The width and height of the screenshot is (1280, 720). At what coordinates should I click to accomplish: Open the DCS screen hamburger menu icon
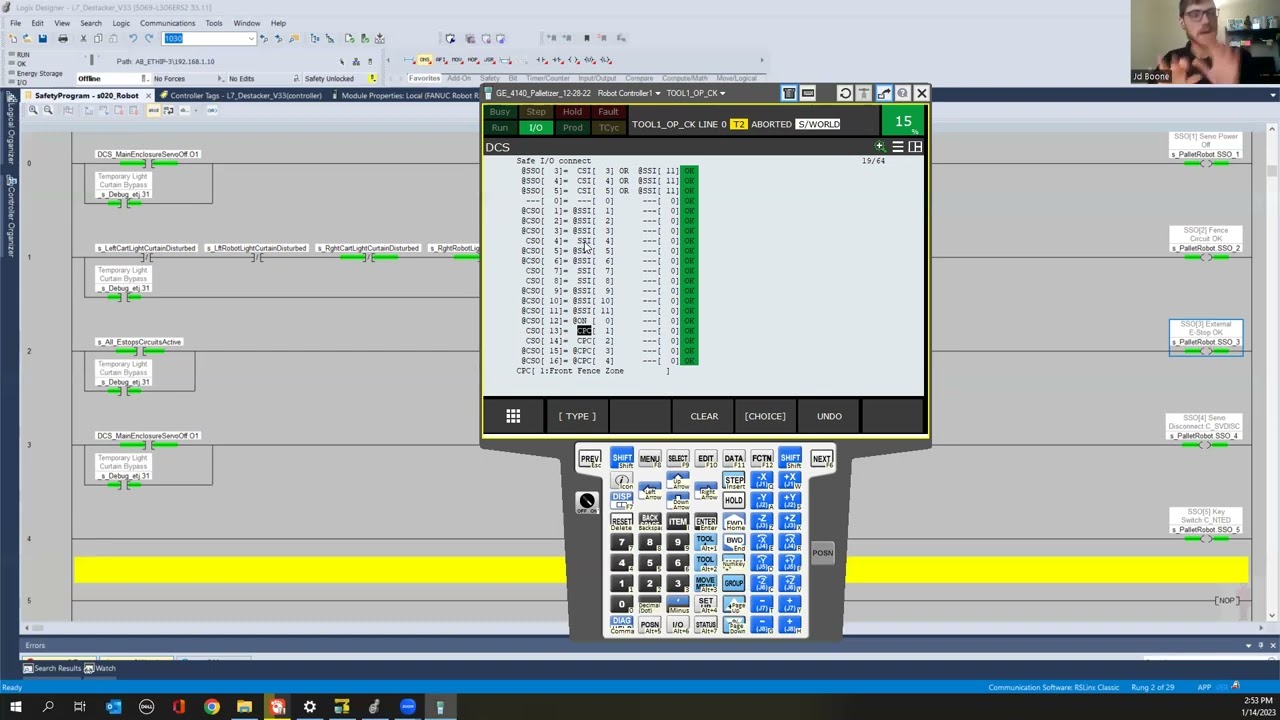coord(897,147)
